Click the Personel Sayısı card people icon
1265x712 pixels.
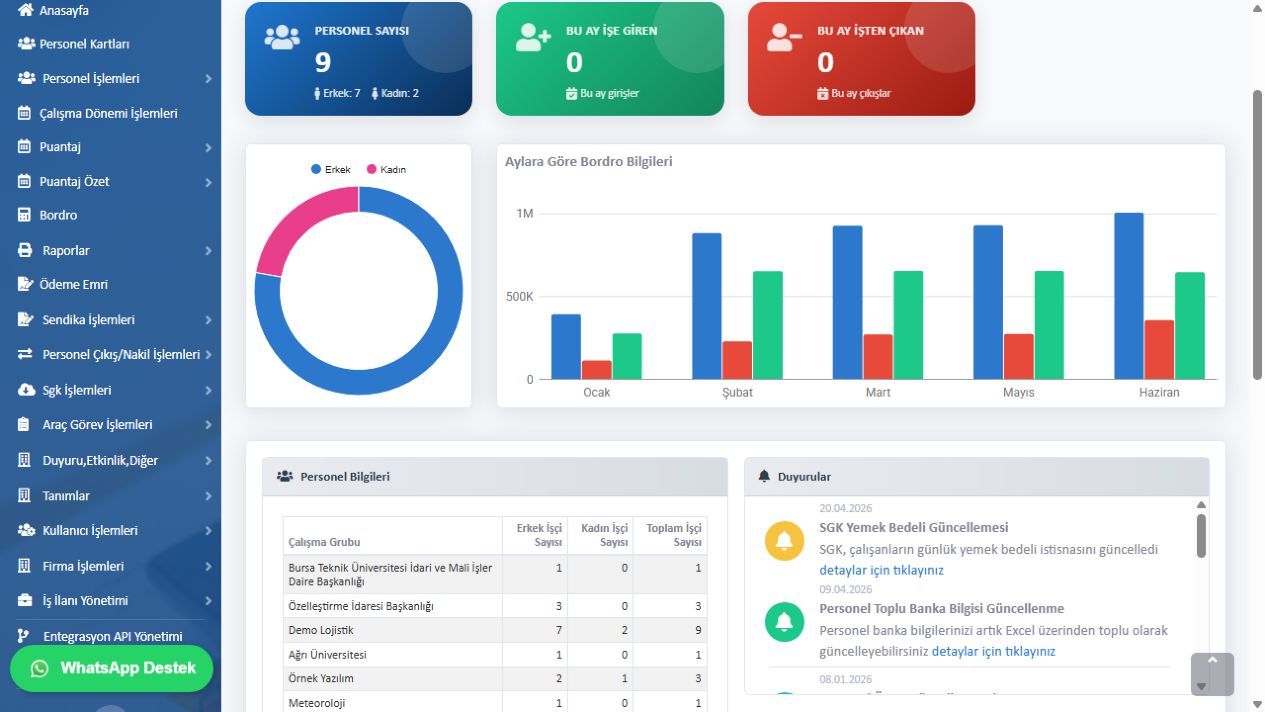point(282,38)
